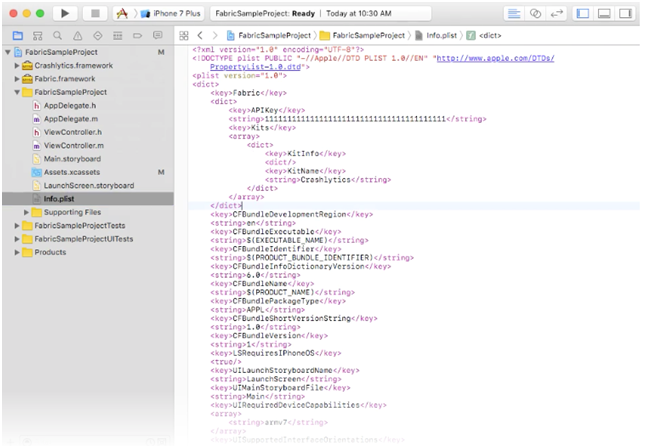The image size is (646, 448).
Task: Open the Report navigator tab
Action: (x=157, y=35)
